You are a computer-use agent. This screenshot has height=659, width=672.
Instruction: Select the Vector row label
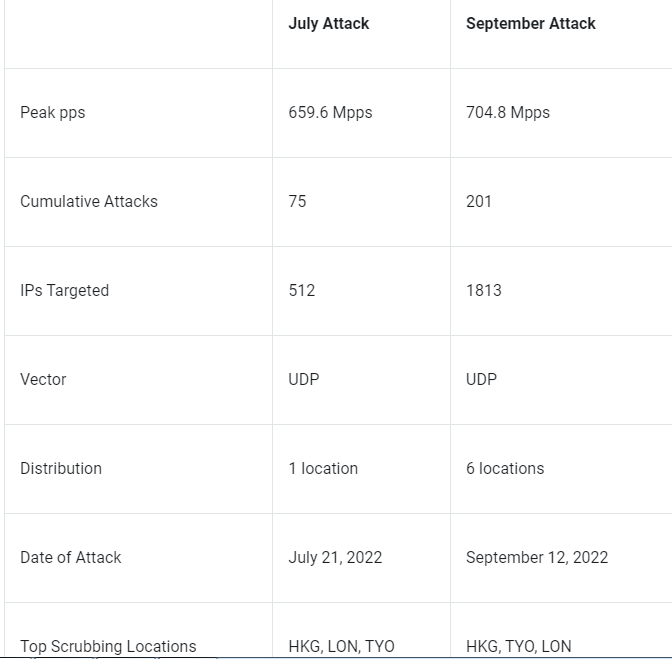coord(43,380)
